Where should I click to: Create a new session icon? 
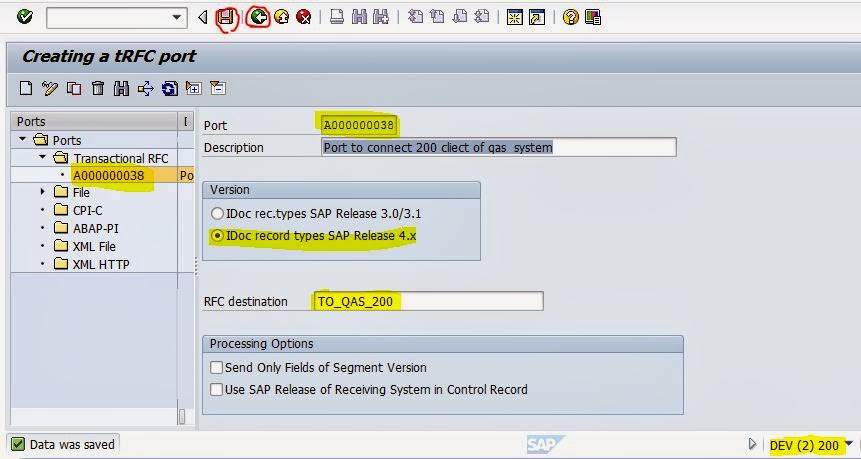tap(515, 18)
